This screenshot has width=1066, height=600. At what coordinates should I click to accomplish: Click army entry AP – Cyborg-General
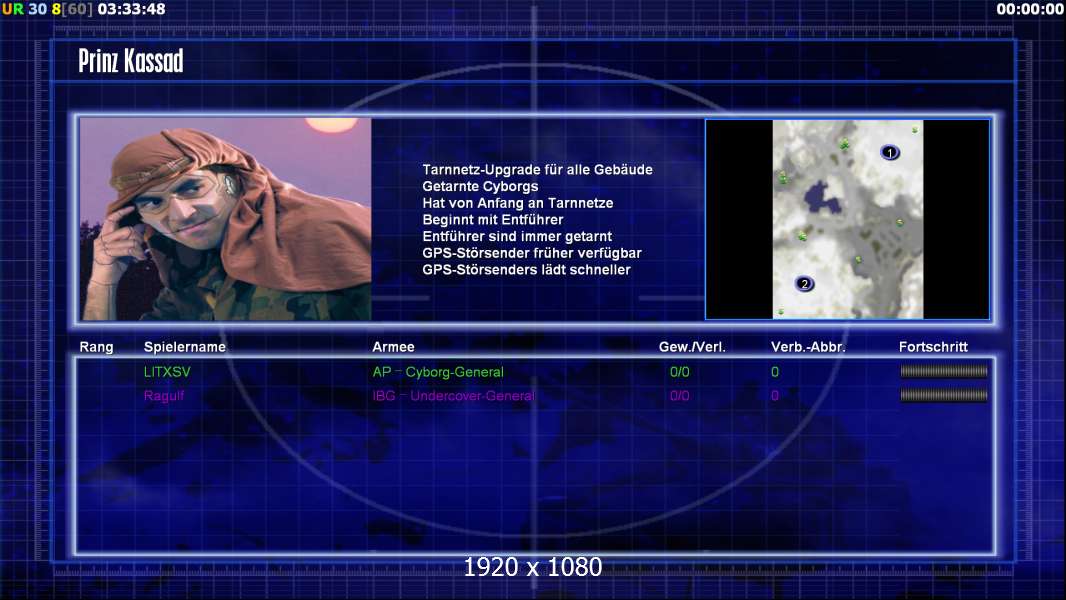click(x=438, y=372)
